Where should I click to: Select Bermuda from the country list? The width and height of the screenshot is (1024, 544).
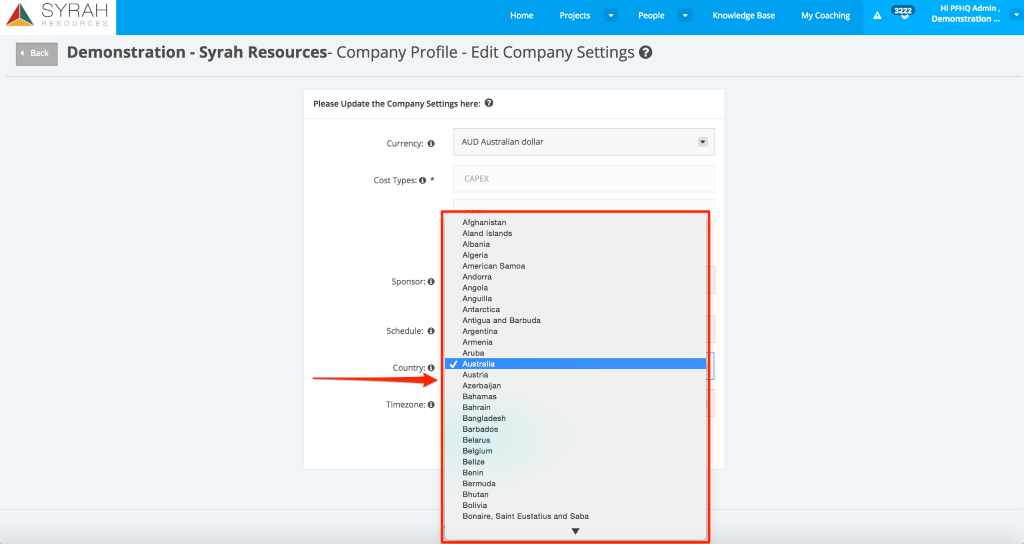coord(575,483)
